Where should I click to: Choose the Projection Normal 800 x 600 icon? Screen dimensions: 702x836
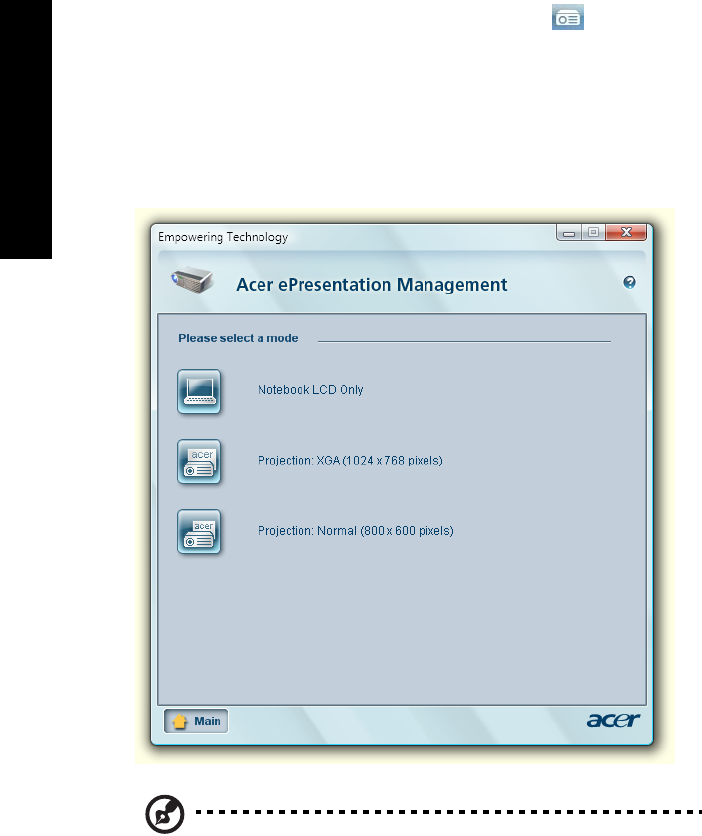point(199,532)
